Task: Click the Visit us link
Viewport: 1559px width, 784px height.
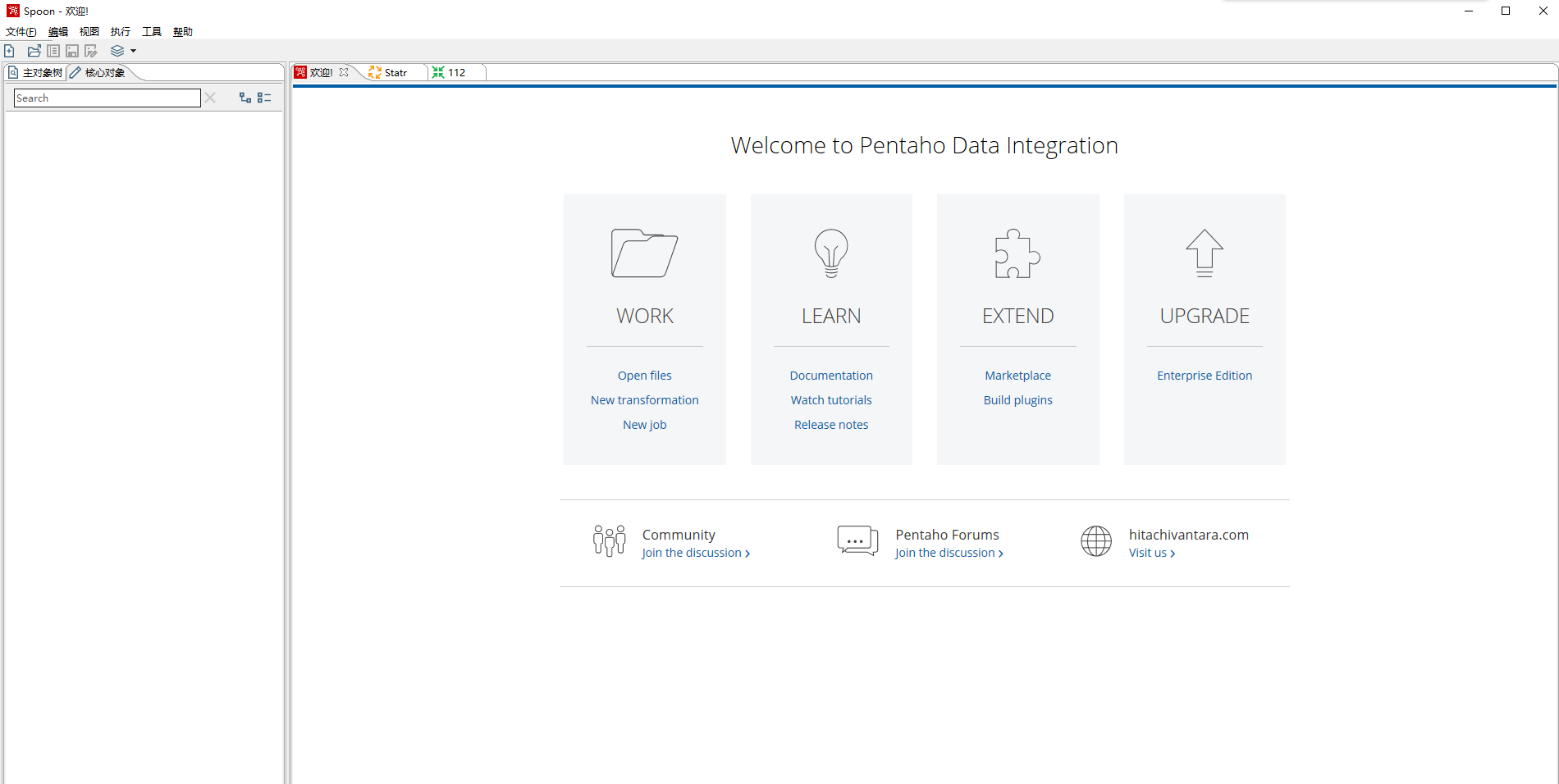Action: click(1152, 554)
